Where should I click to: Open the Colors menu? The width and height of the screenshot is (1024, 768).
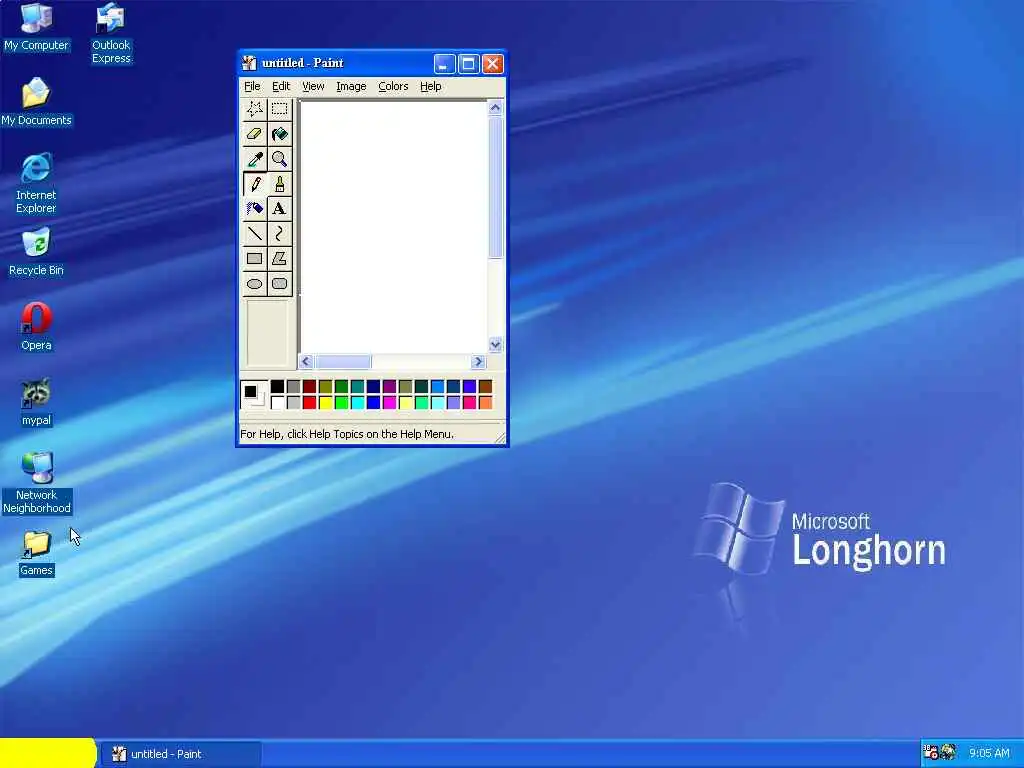(393, 86)
